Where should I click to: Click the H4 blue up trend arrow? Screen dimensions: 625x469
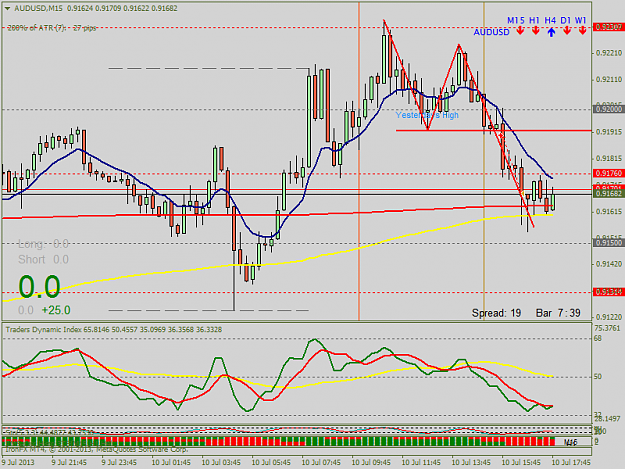tap(551, 32)
